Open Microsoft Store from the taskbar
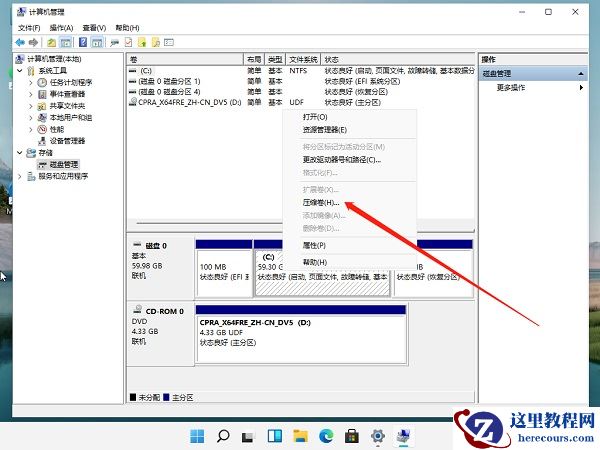This screenshot has width=600, height=450. (352, 436)
